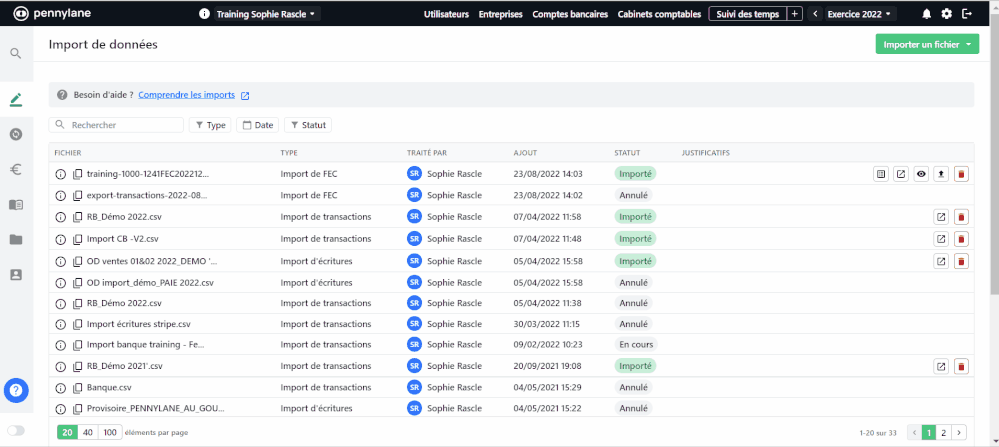
Task: Open the notifications bell
Action: click(x=926, y=14)
